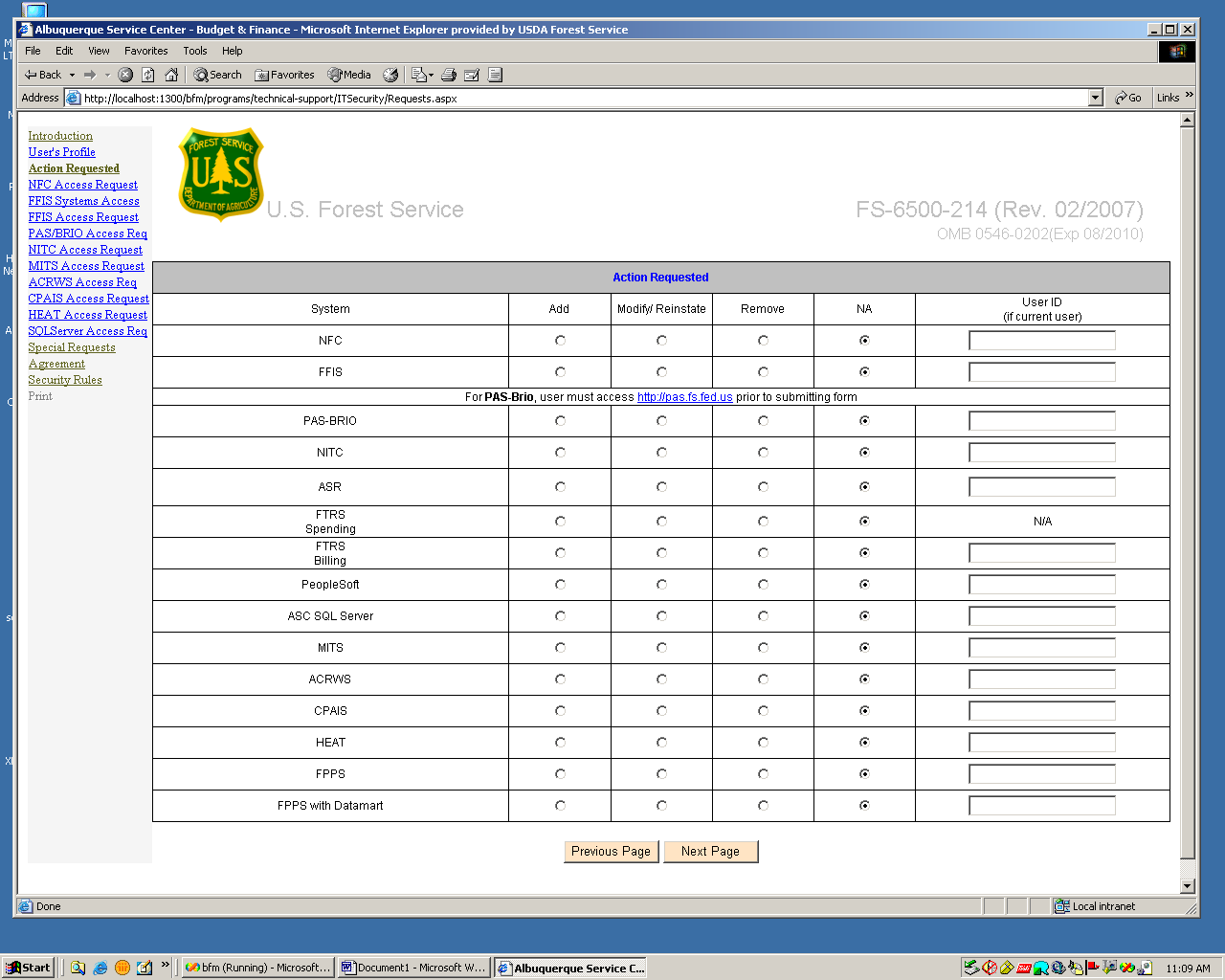Select the Remove radio for PAS-BRIO
The height and width of the screenshot is (980, 1225).
coord(763,421)
